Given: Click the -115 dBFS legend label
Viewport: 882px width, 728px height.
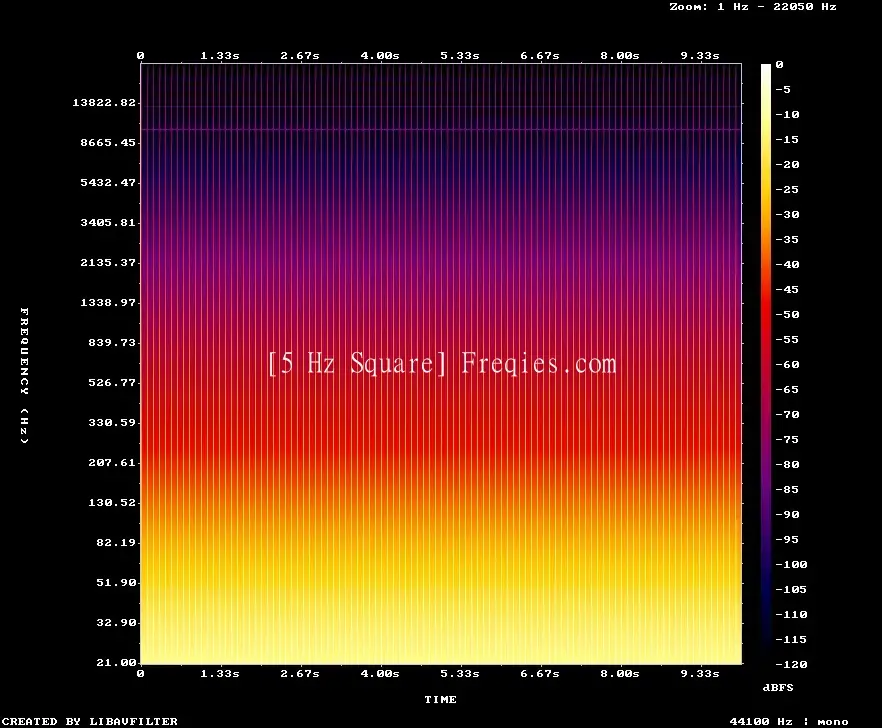Looking at the screenshot, I should pos(791,639).
